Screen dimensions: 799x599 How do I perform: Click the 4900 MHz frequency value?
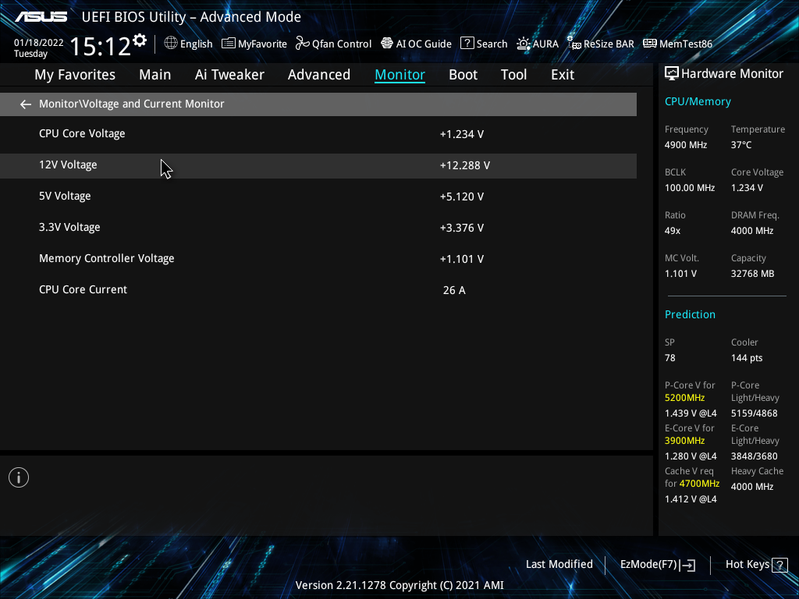(686, 145)
